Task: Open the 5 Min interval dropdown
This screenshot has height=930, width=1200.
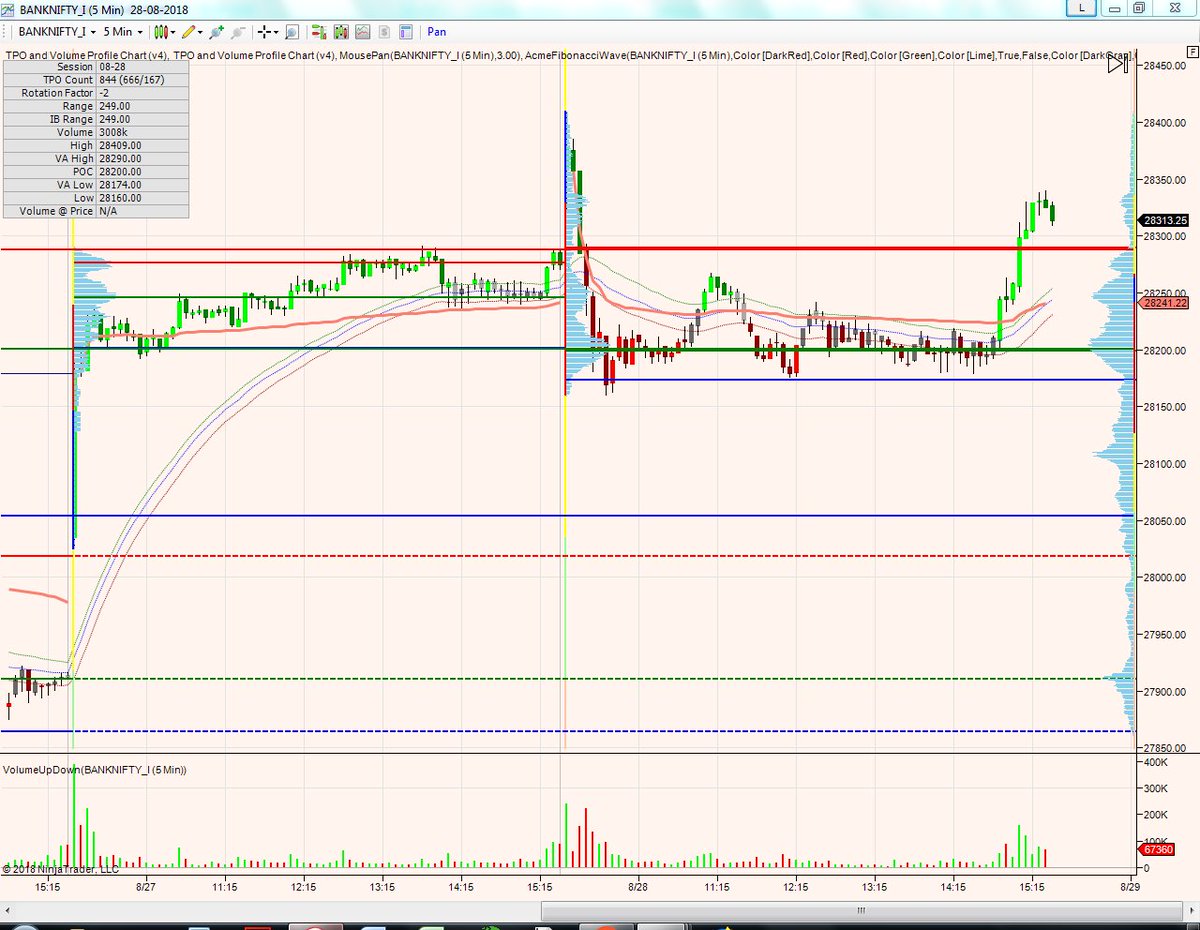Action: coord(123,32)
